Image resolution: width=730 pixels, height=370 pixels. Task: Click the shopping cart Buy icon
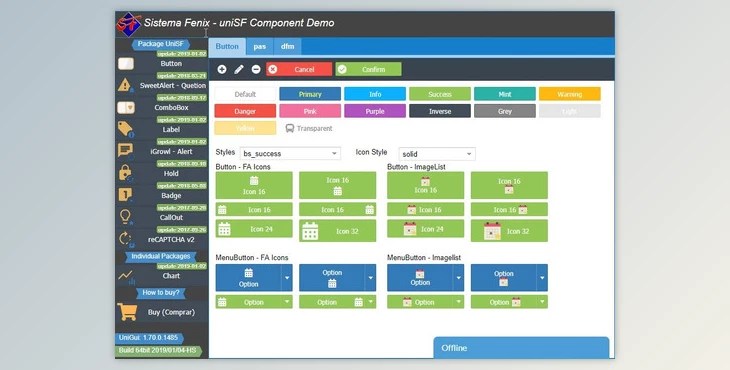pyautogui.click(x=127, y=312)
